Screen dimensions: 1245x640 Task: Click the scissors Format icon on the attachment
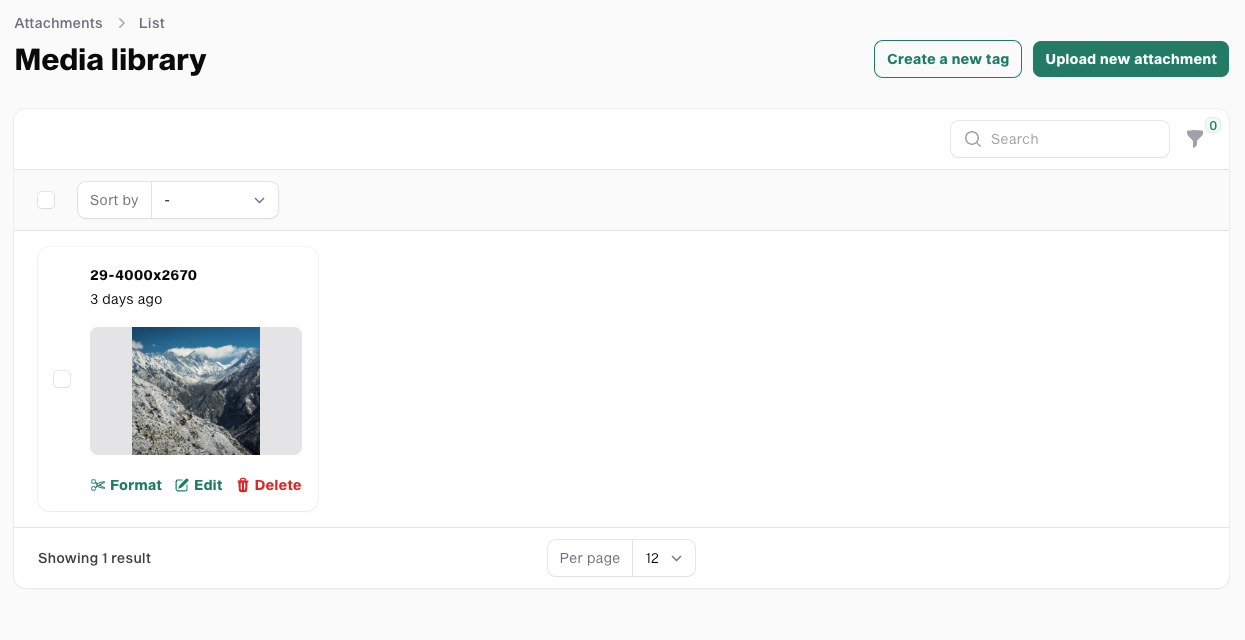coord(96,485)
